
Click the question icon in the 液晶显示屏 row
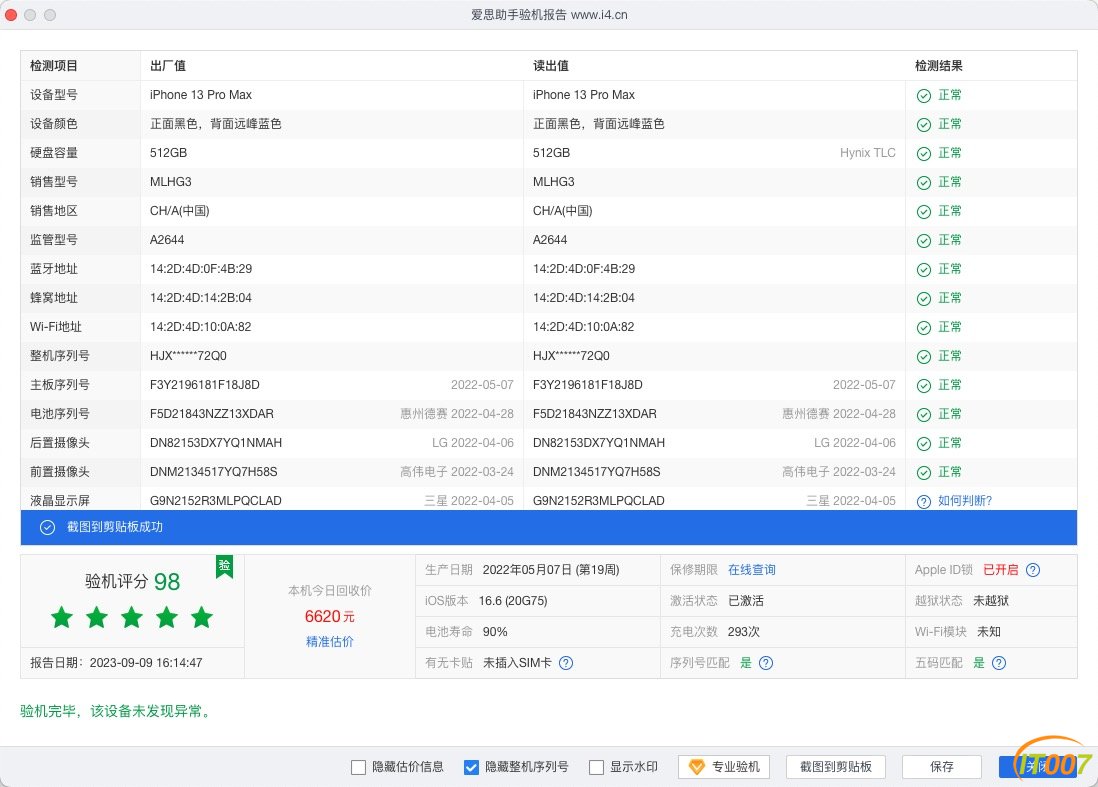click(x=924, y=501)
